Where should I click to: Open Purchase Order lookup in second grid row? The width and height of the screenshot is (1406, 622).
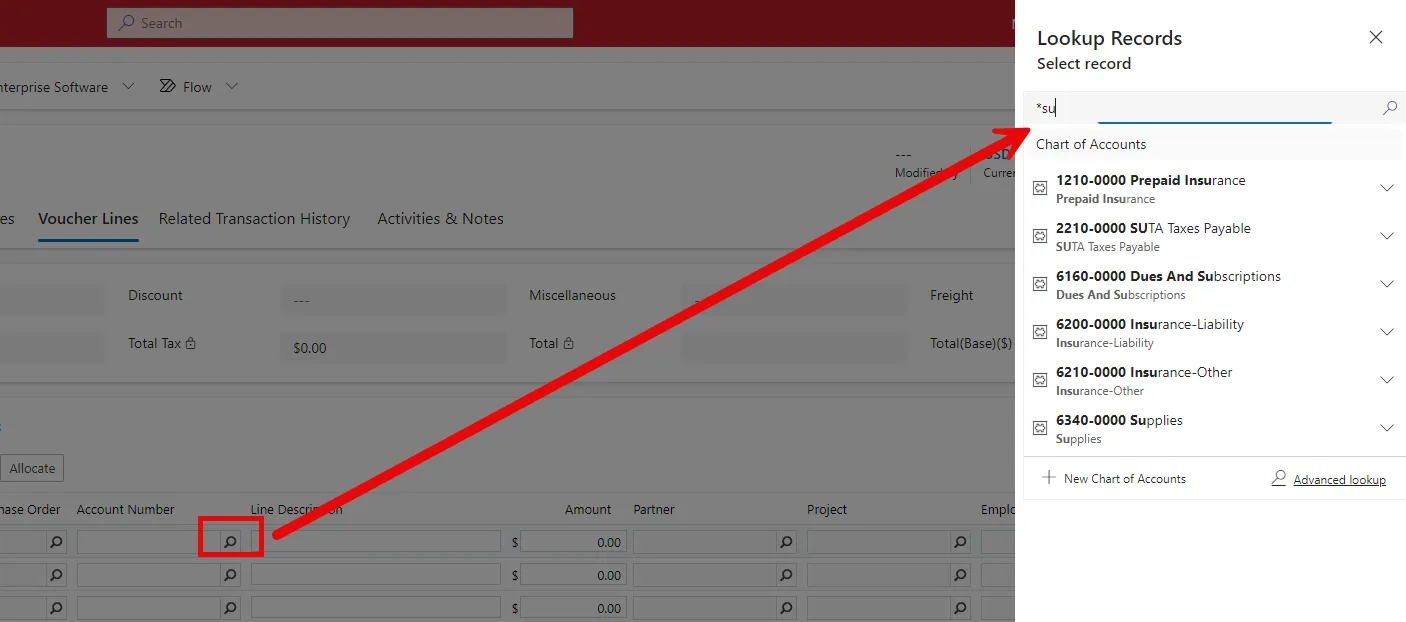tap(56, 575)
